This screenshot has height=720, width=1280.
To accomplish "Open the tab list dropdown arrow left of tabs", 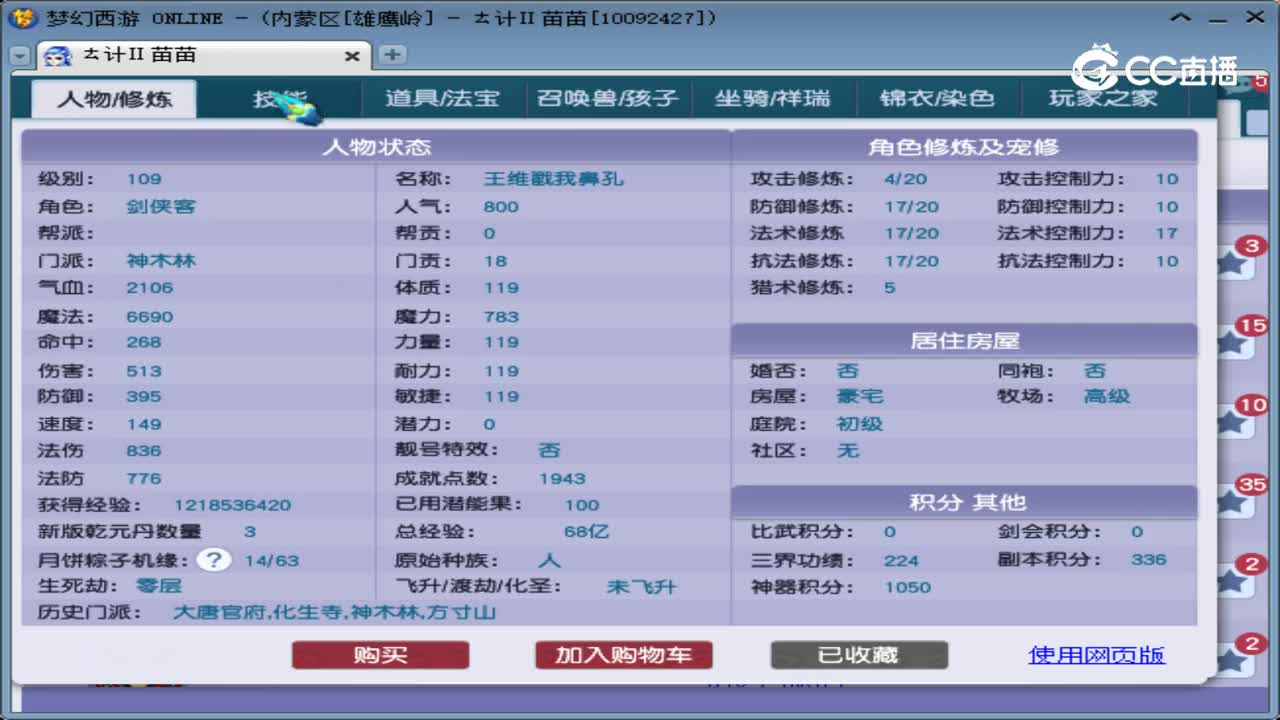I will (x=20, y=55).
